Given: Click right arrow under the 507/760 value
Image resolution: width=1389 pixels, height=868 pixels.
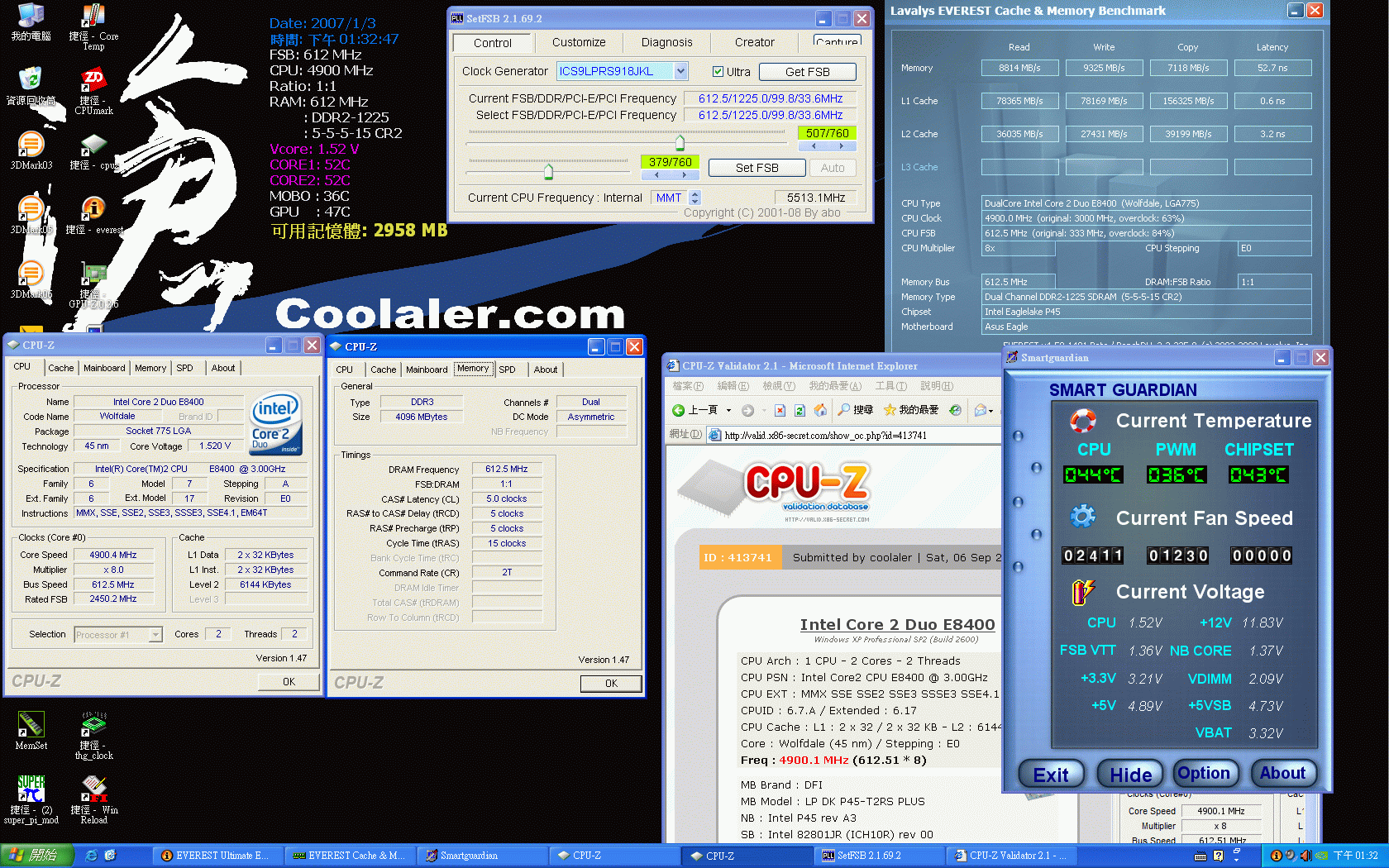Looking at the screenshot, I should click(842, 145).
